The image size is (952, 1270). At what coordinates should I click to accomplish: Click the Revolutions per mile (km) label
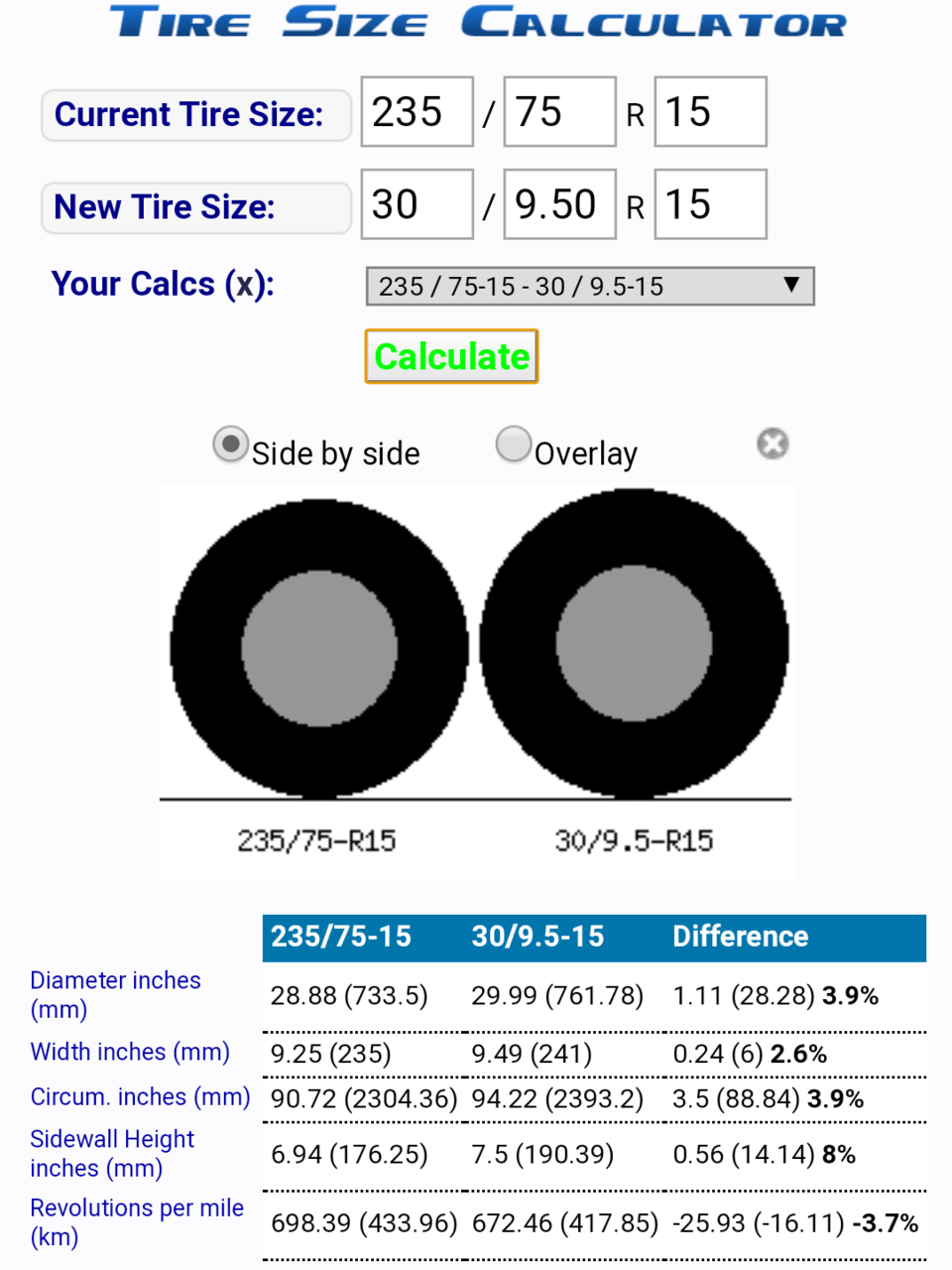(137, 1222)
